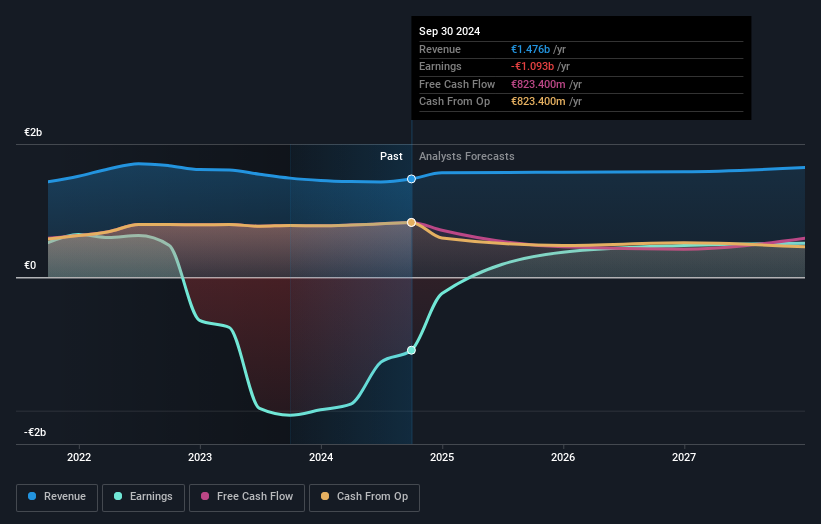Click the -€2b y-axis label
The width and height of the screenshot is (821, 524).
[35, 432]
